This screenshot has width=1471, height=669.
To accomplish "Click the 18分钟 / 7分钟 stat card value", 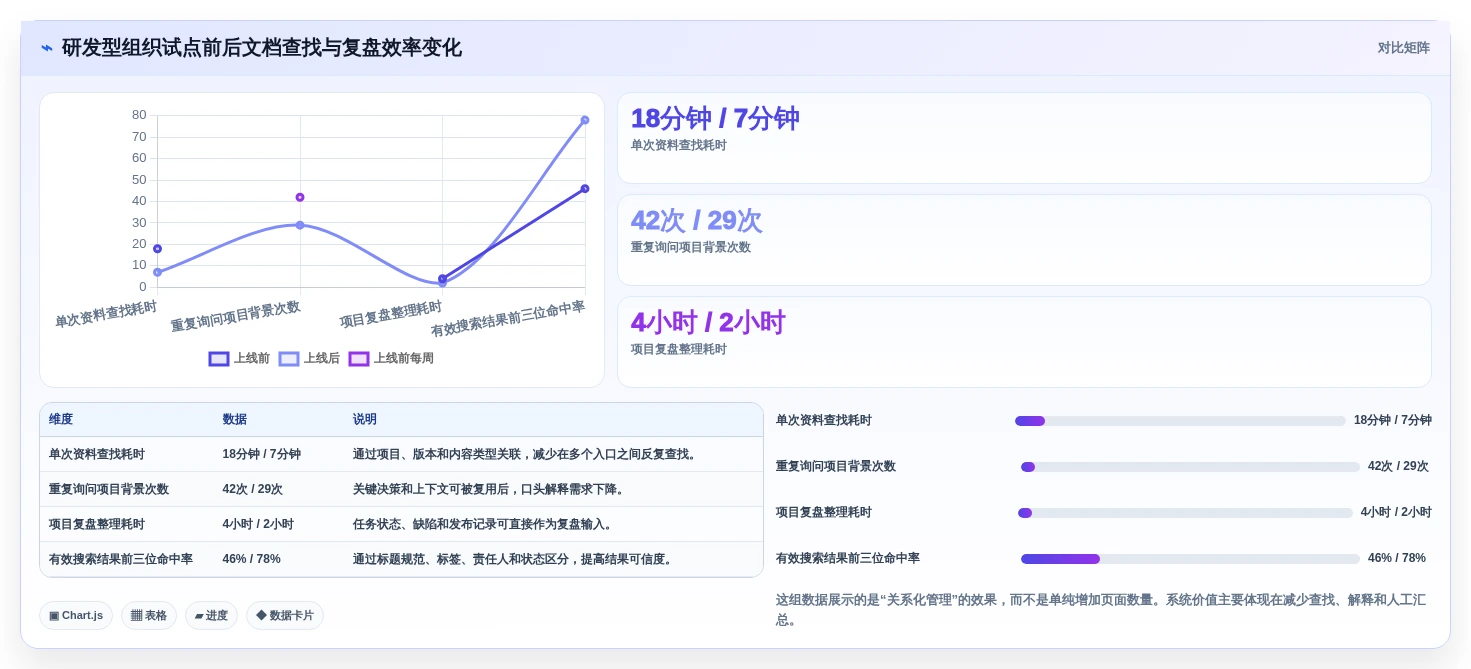I will 715,119.
